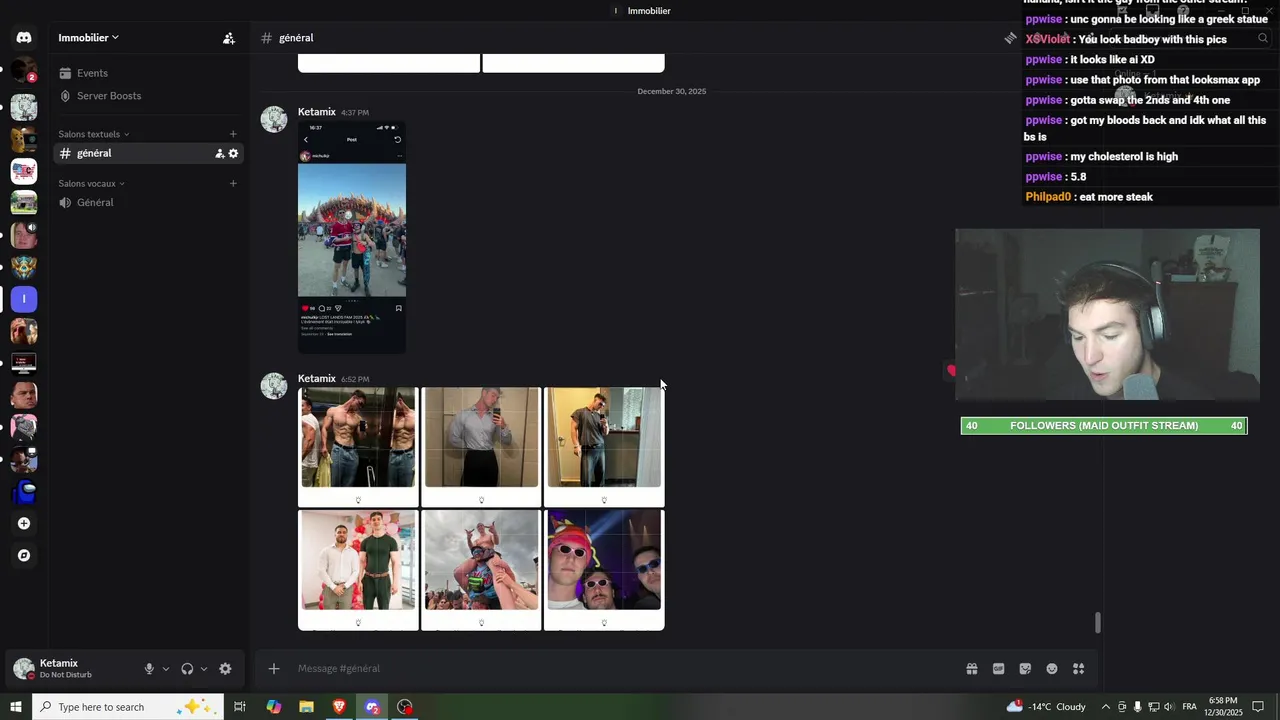The image size is (1280, 720).
Task: Click chat scrollbar thumb
Action: 1098,623
